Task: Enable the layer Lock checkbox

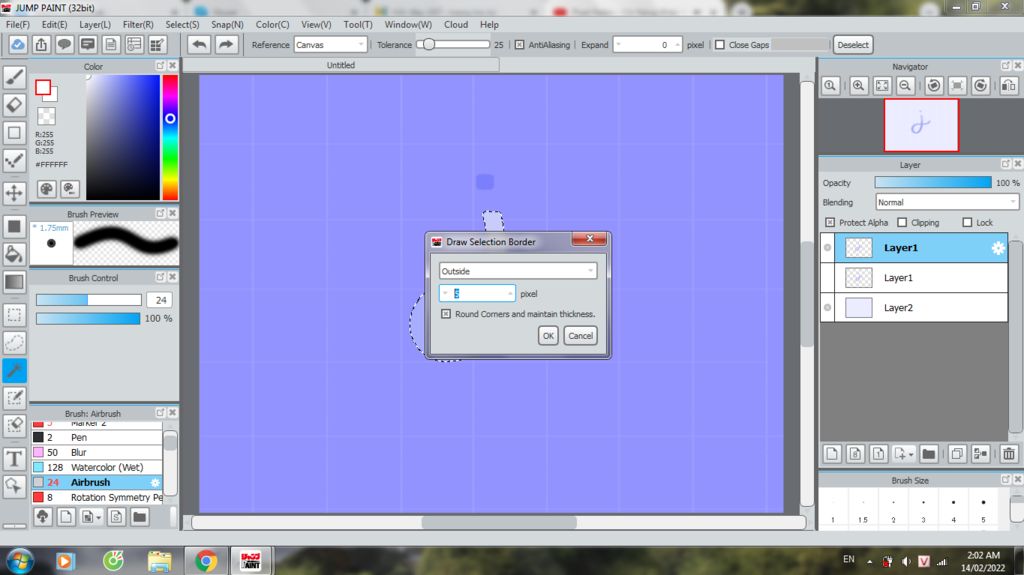Action: coord(967,223)
